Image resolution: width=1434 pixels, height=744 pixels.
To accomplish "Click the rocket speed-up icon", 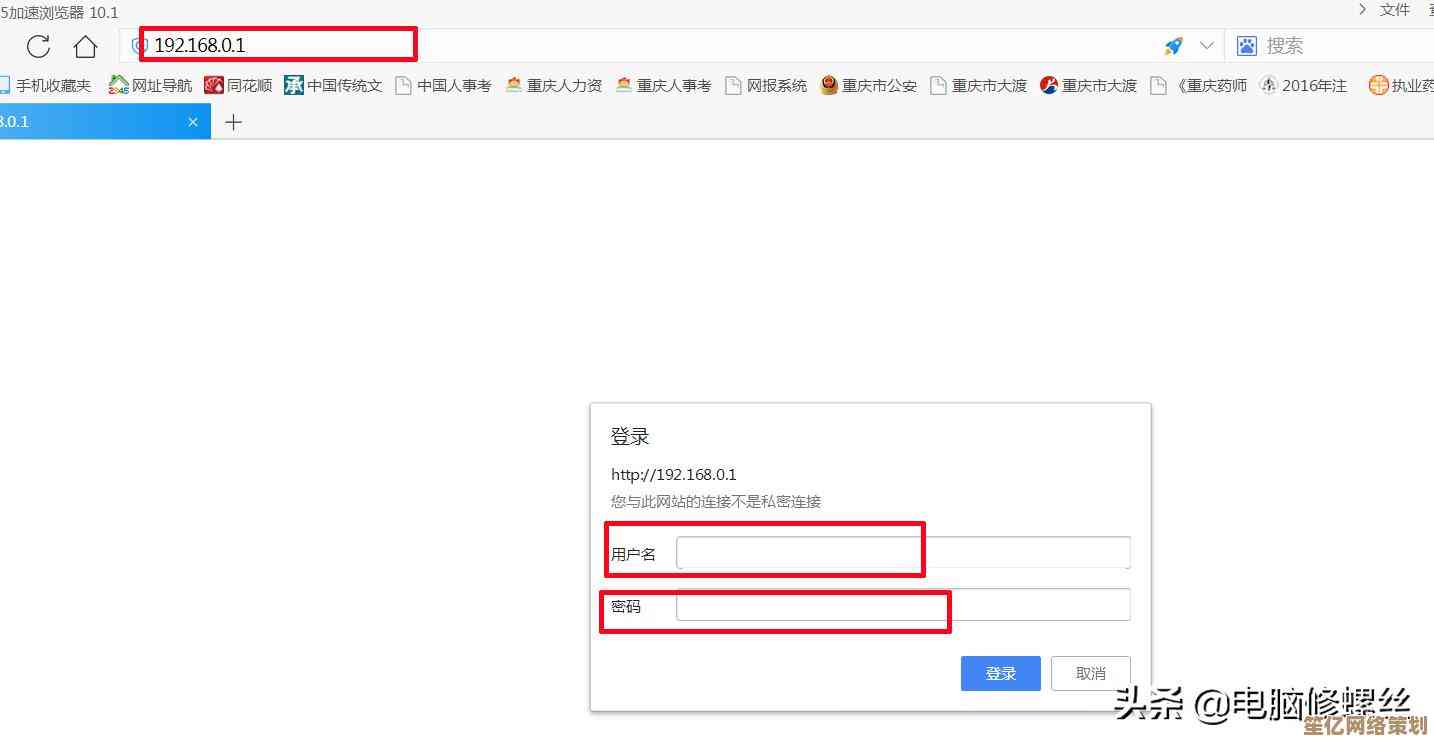I will 1173,46.
